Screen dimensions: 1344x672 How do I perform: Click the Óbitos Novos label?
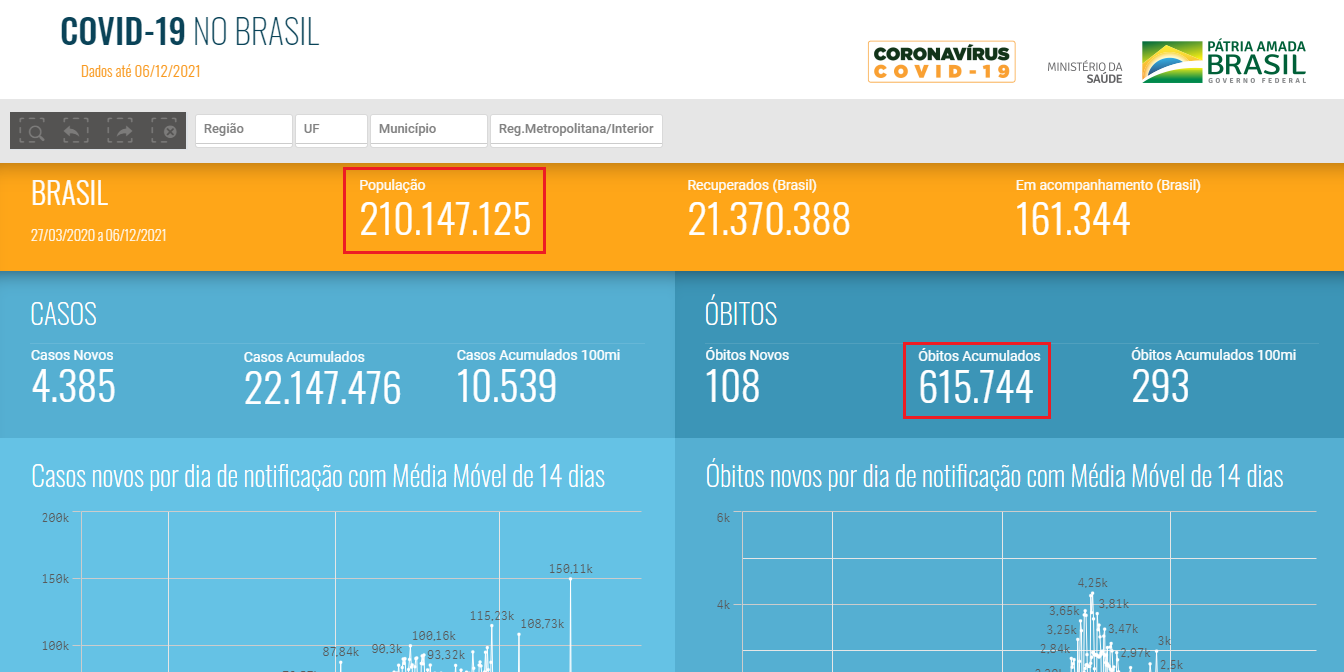747,355
